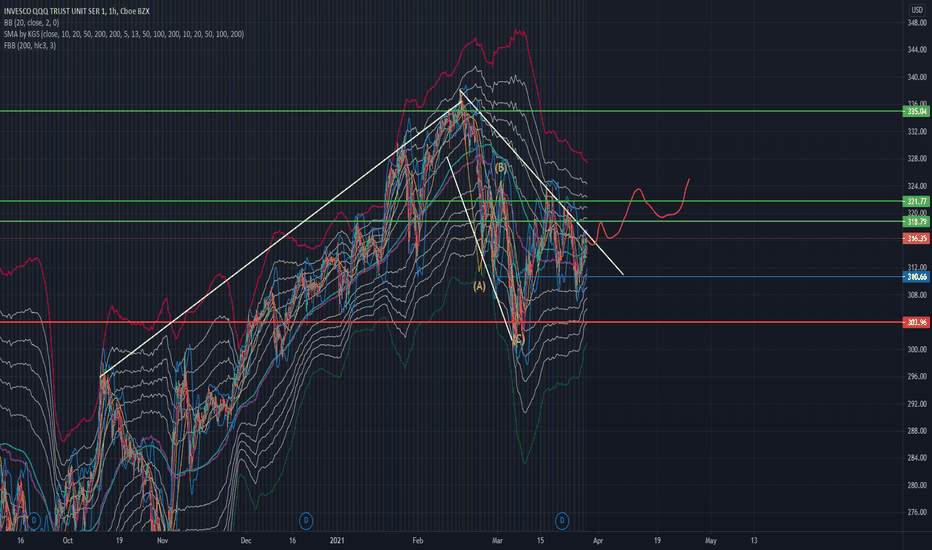Select the SMA by KGS indicator label
932x550 pixels.
[124, 34]
